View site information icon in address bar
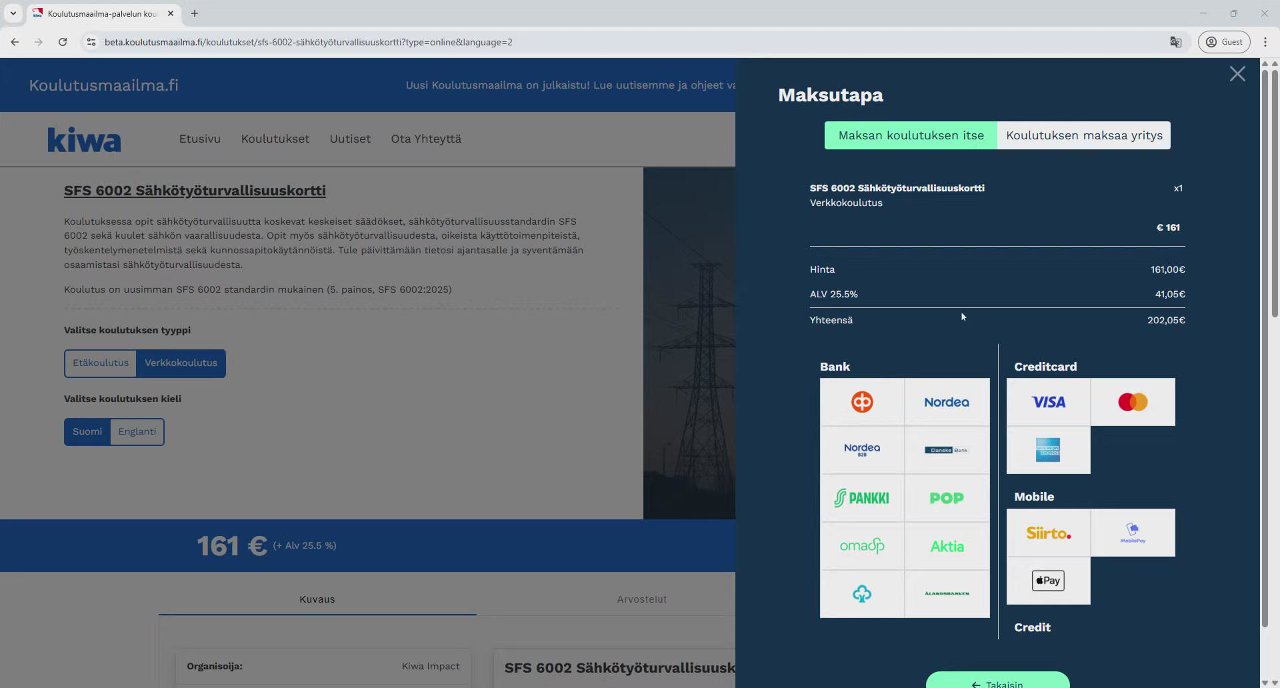The width and height of the screenshot is (1280, 688). [x=91, y=42]
